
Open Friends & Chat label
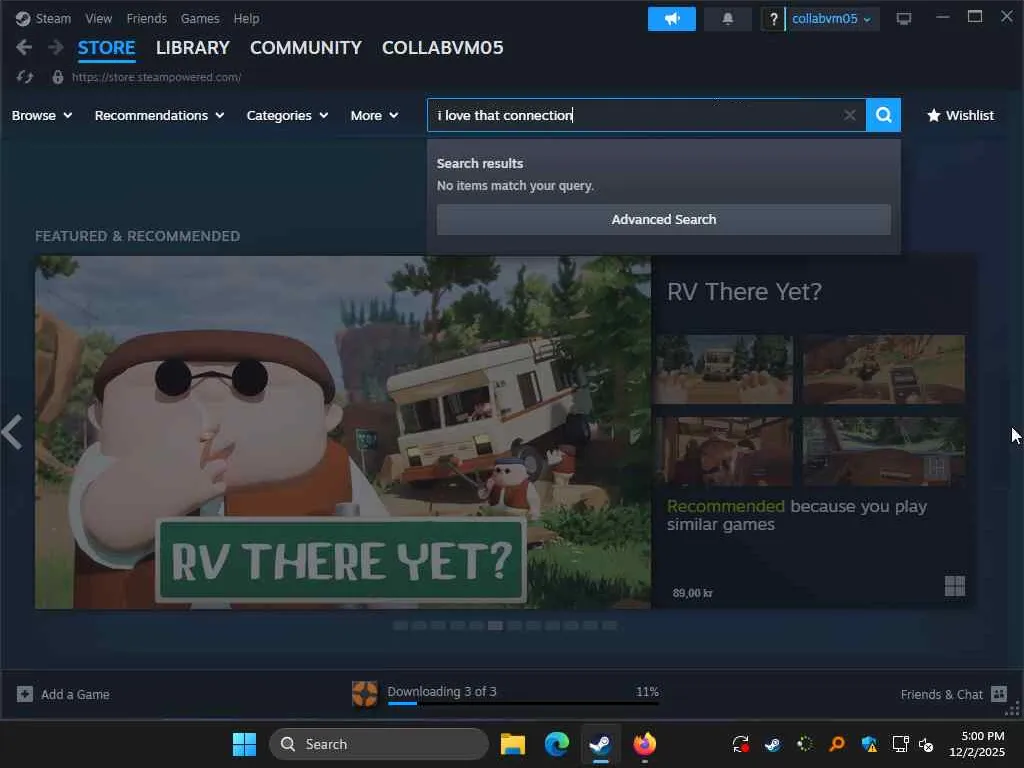tap(941, 694)
